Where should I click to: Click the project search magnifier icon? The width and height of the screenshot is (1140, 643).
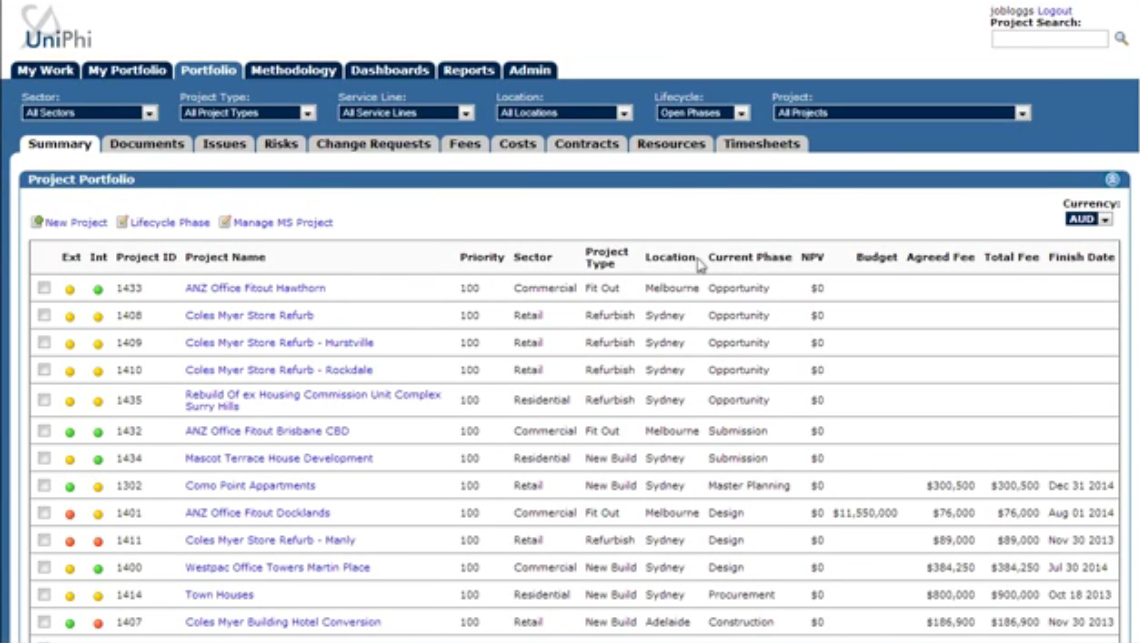click(x=1121, y=39)
